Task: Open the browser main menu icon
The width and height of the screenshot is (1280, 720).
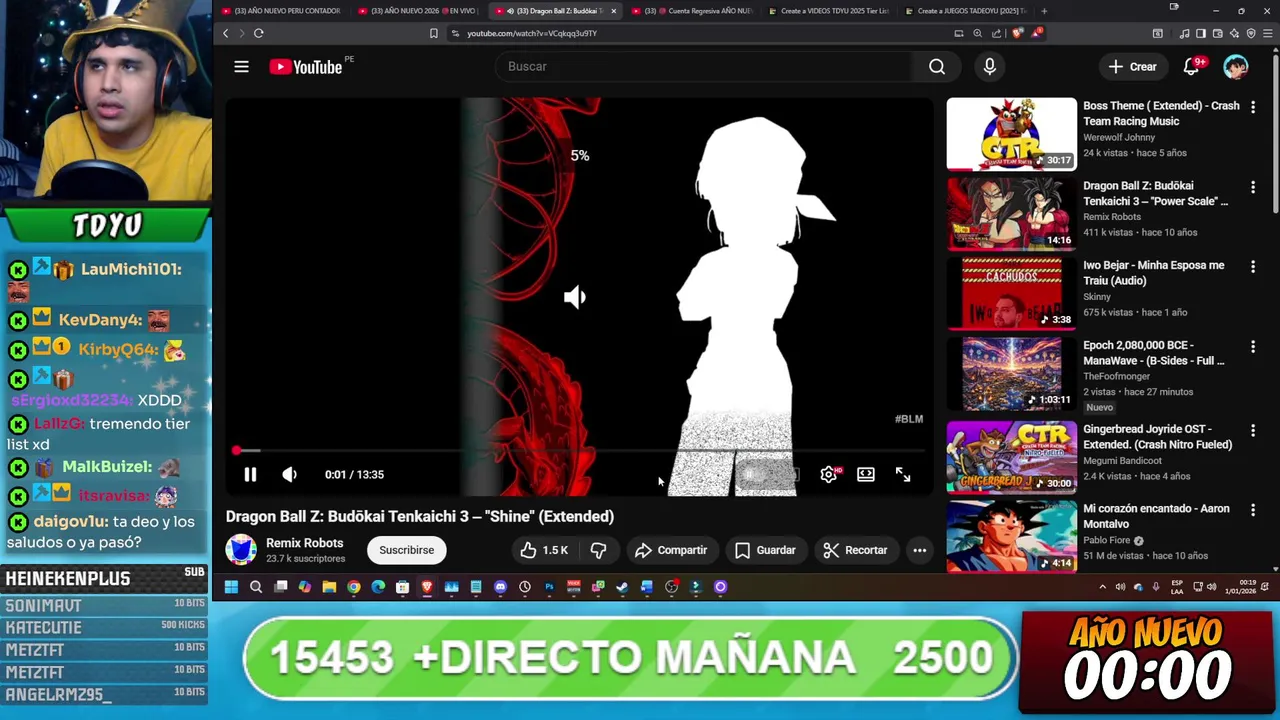Action: click(x=1268, y=33)
